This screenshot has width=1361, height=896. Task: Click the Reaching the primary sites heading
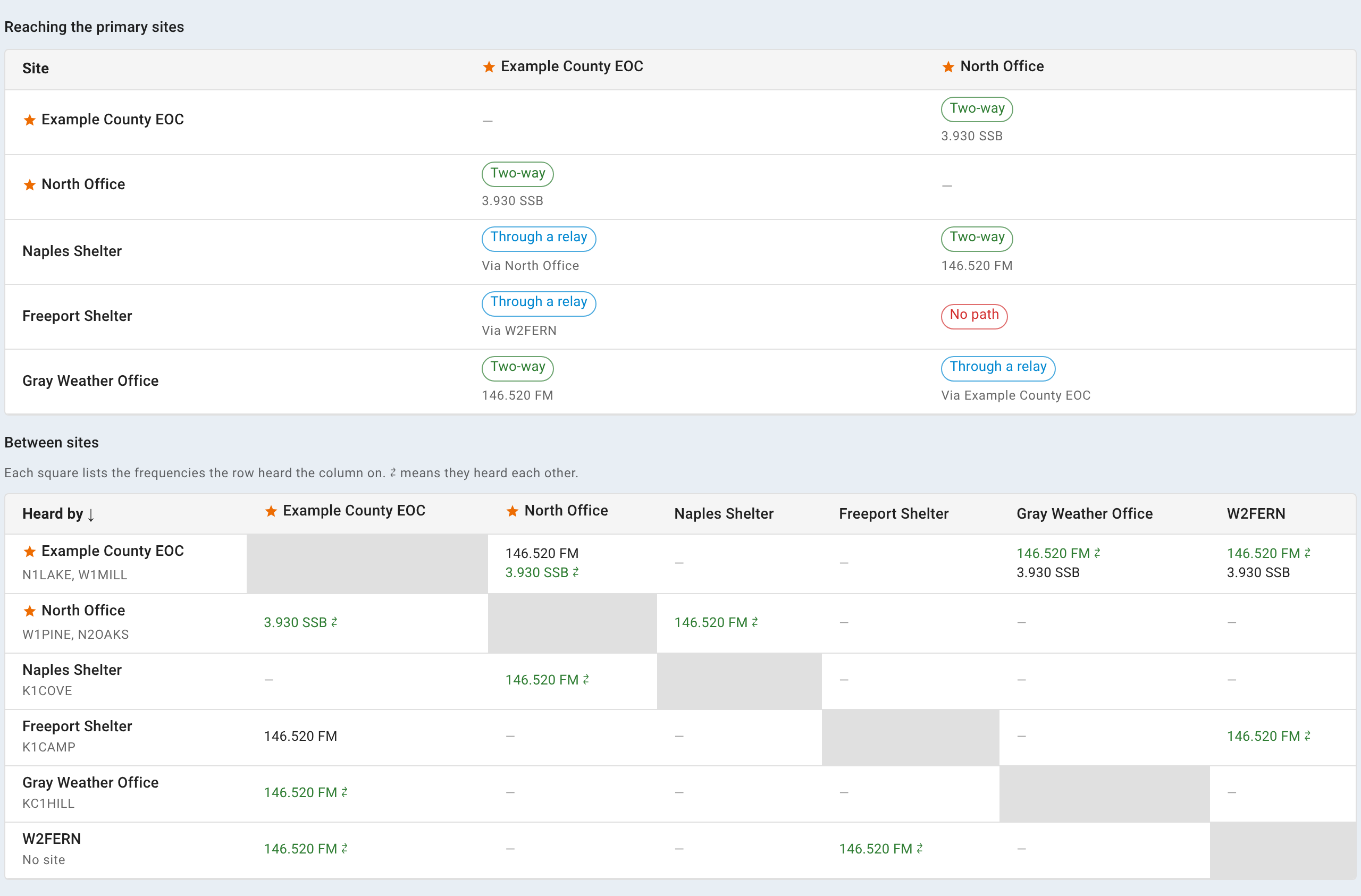94,28
